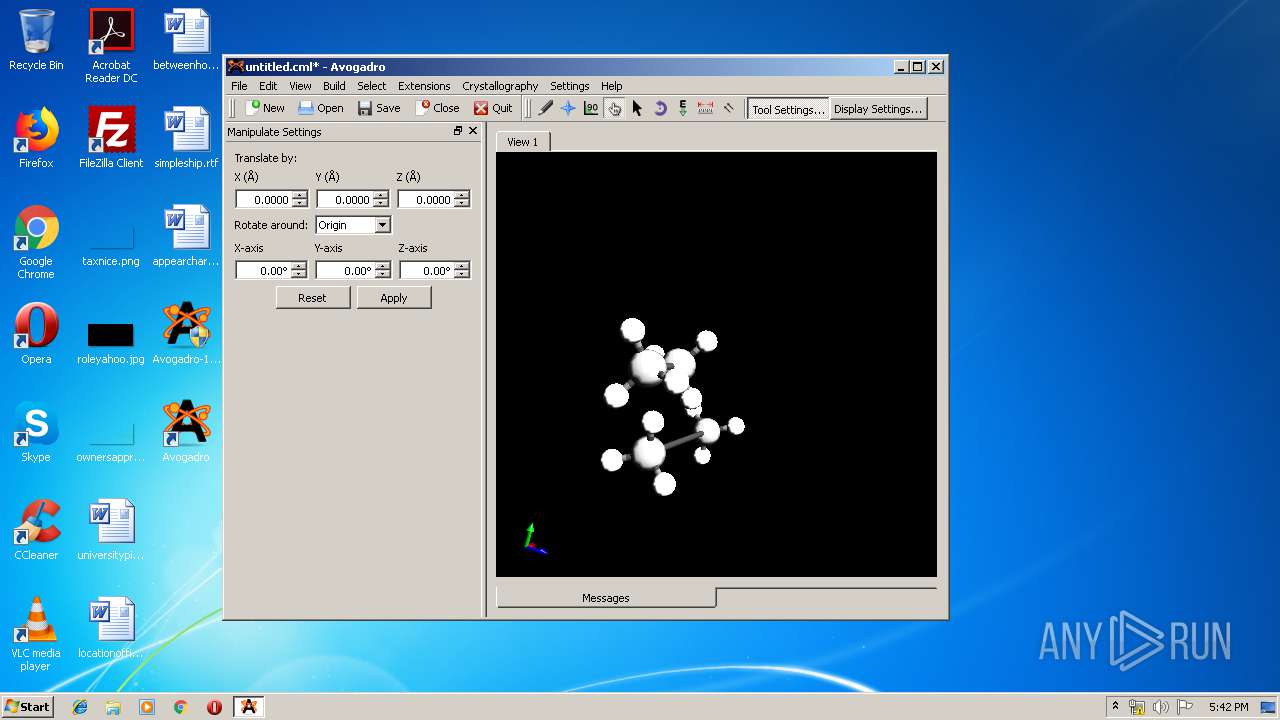The width and height of the screenshot is (1280, 720).
Task: Open Acrobat Reader DC desktop icon
Action: tap(111, 47)
